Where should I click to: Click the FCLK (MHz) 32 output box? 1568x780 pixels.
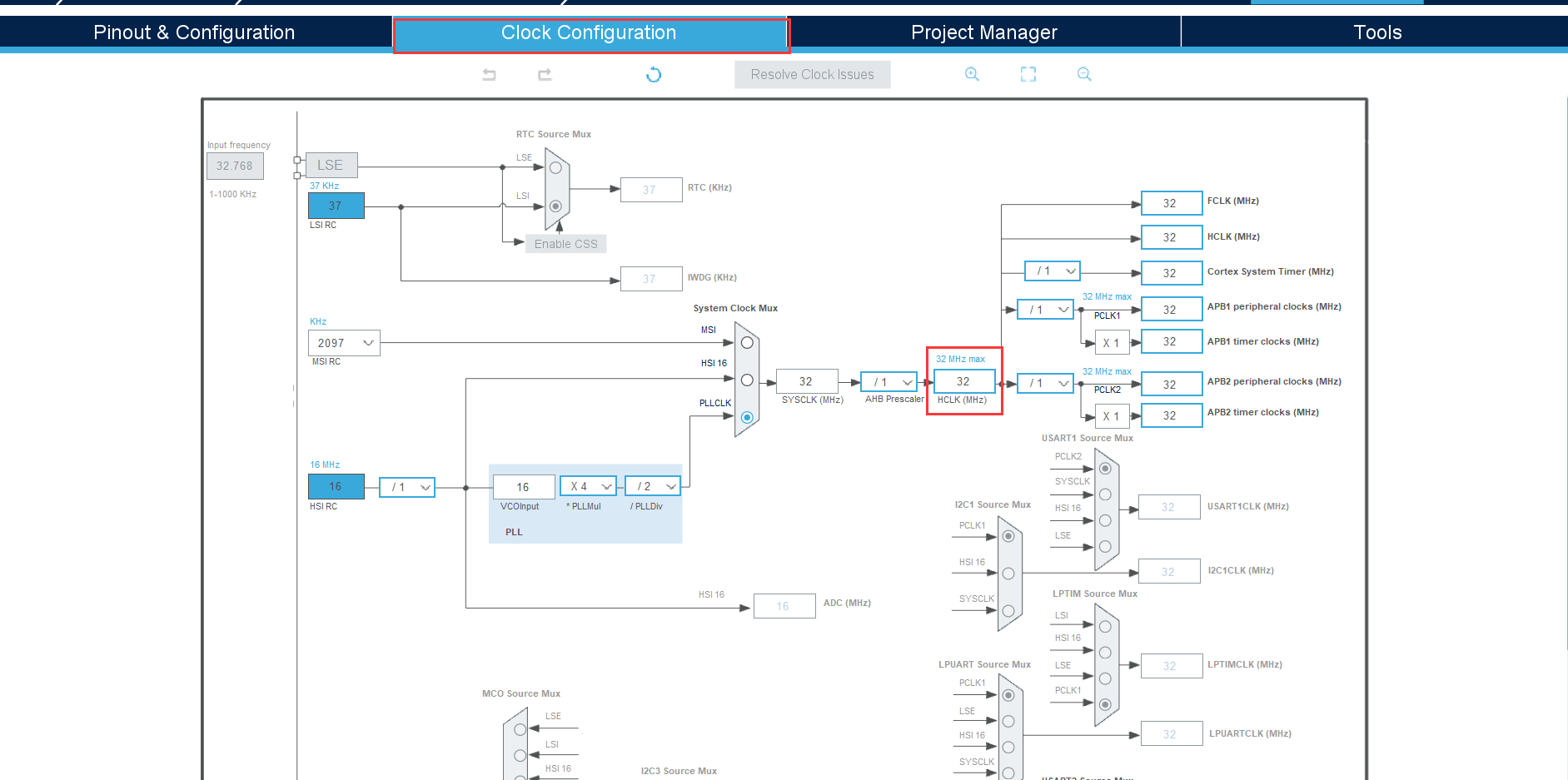coord(1172,203)
